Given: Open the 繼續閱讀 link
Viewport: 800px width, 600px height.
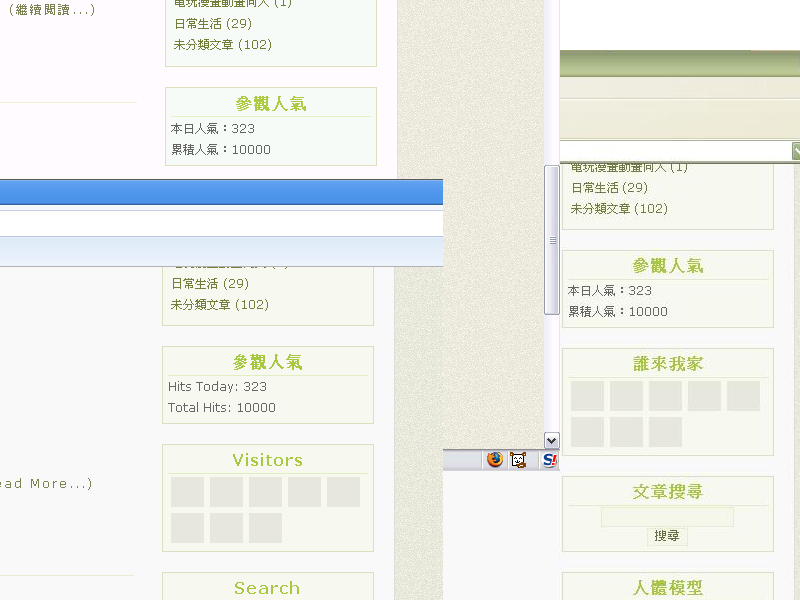Looking at the screenshot, I should (x=52, y=10).
